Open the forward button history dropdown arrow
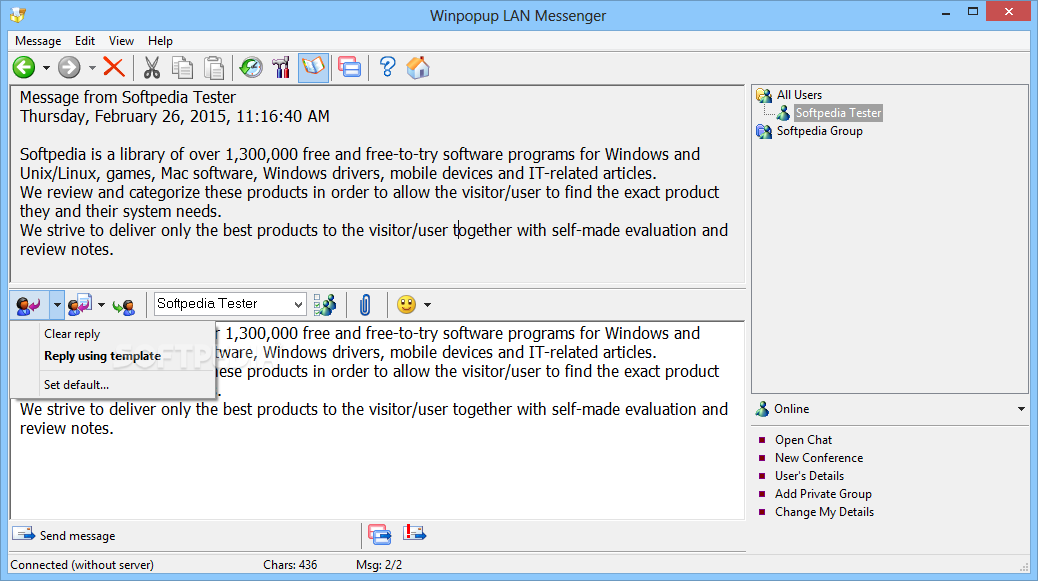The height and width of the screenshot is (581, 1038). [x=92, y=67]
